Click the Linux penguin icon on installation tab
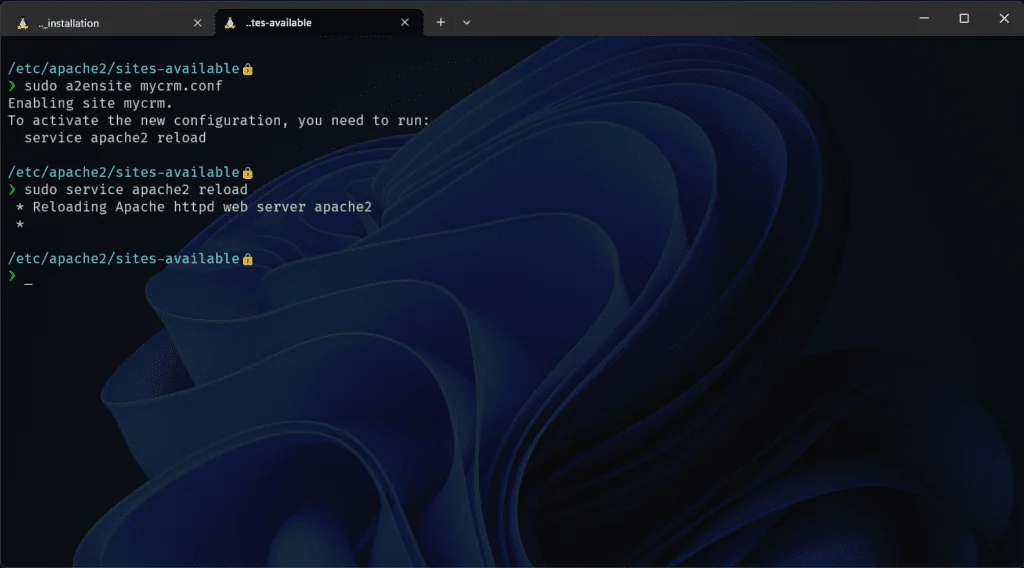The width and height of the screenshot is (1024, 568). pyautogui.click(x=23, y=23)
